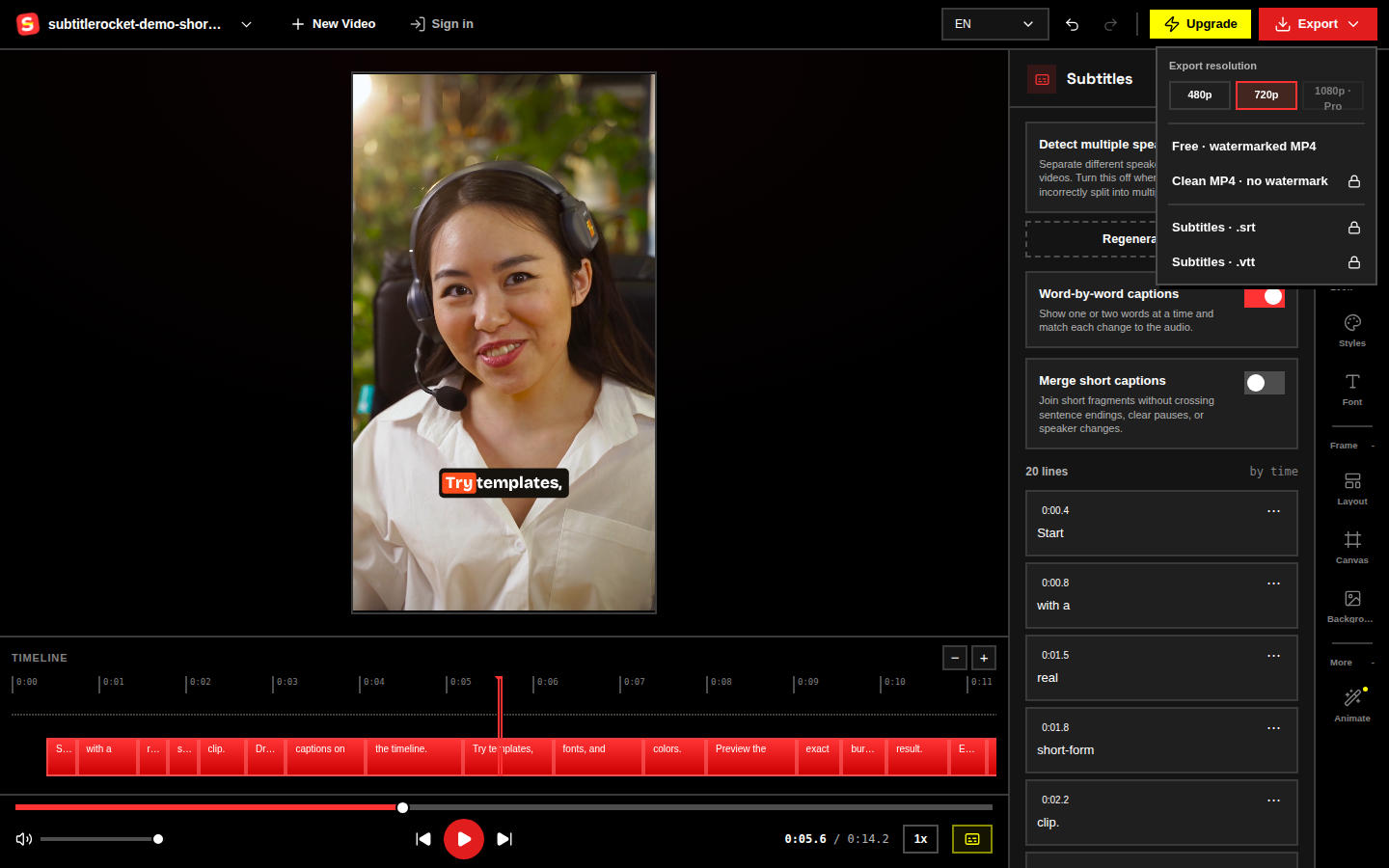
Task: Click 'colors.' timeline segment
Action: (x=674, y=756)
